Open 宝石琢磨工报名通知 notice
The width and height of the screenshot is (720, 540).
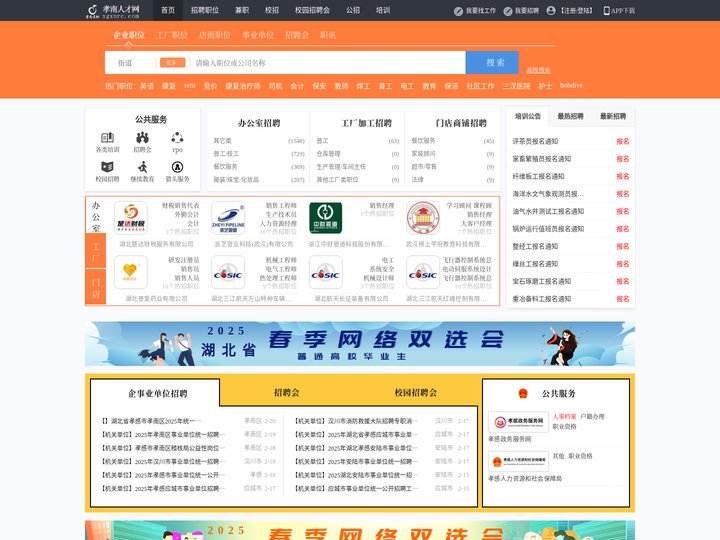pyautogui.click(x=542, y=281)
